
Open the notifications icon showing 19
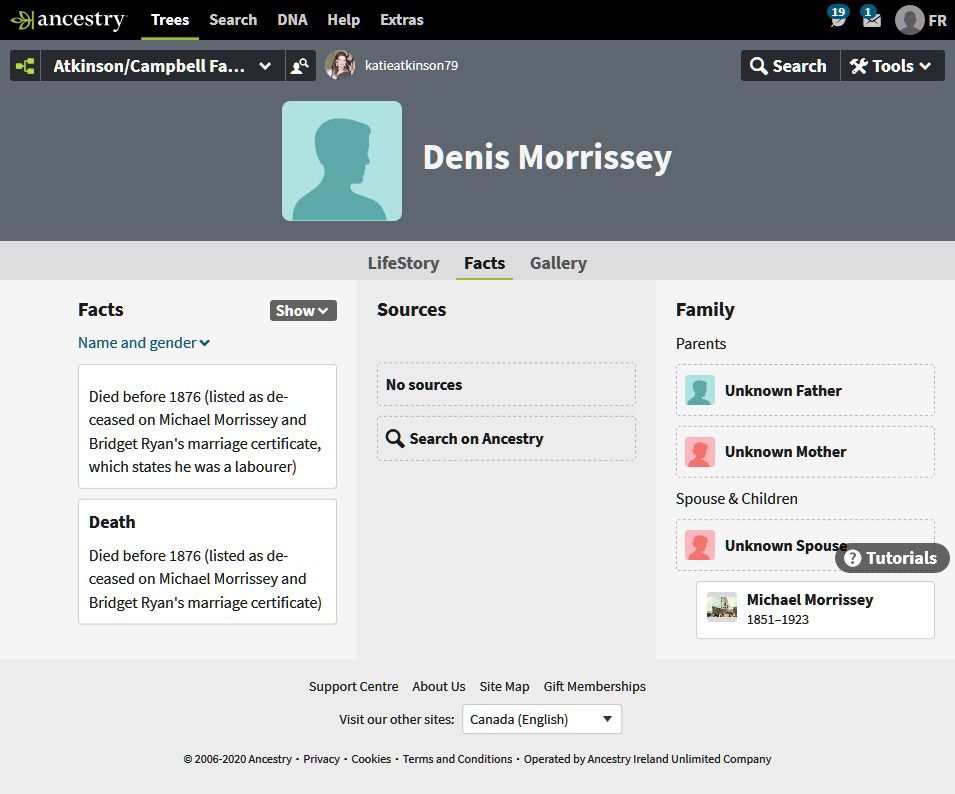point(838,16)
